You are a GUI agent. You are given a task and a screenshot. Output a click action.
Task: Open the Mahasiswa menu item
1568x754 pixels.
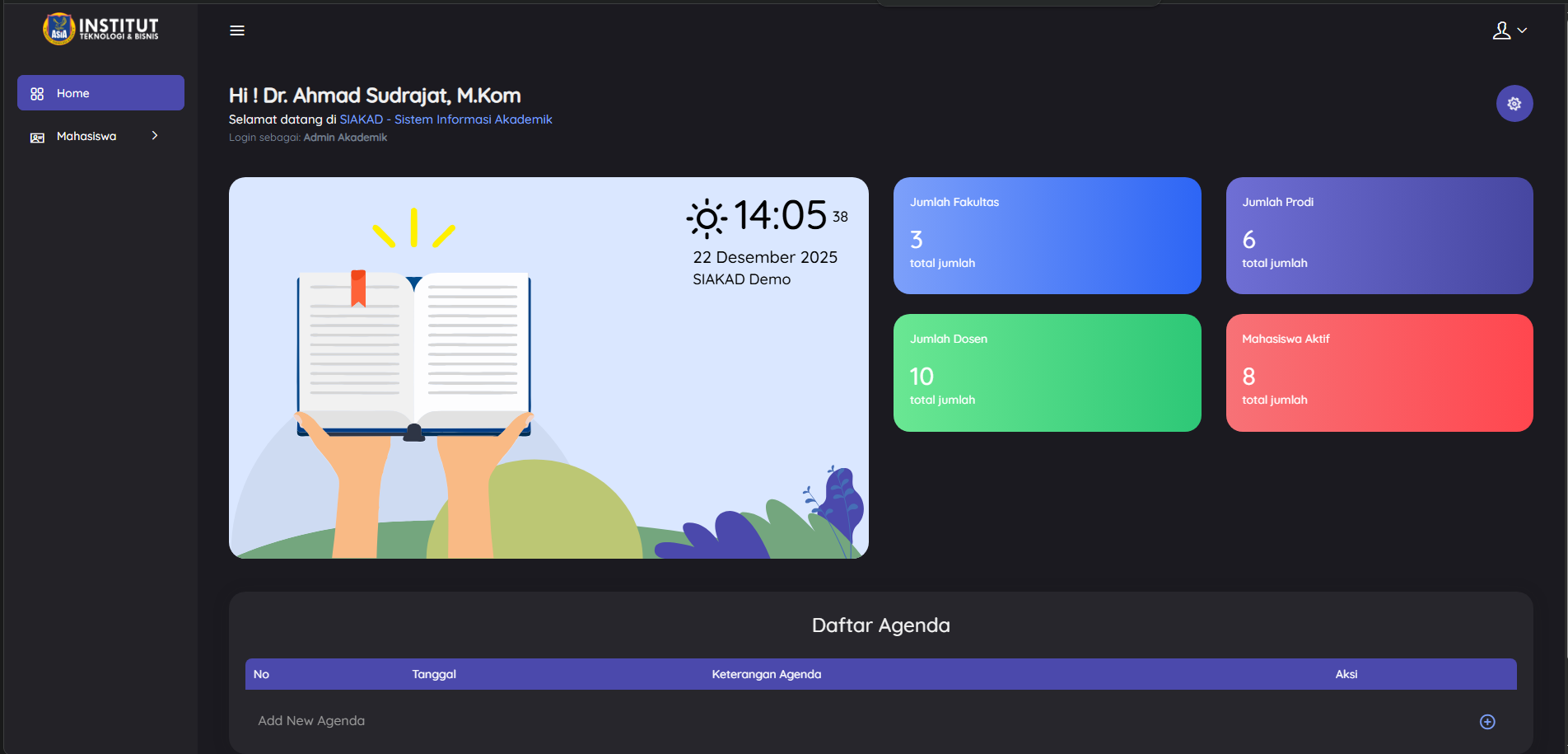click(x=86, y=137)
